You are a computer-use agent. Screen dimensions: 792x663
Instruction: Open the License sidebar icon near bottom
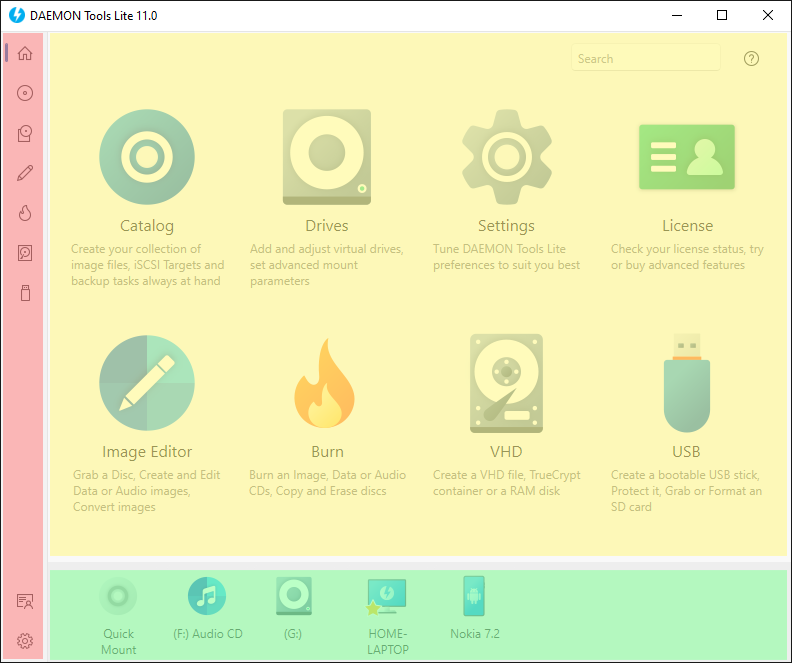click(x=25, y=601)
